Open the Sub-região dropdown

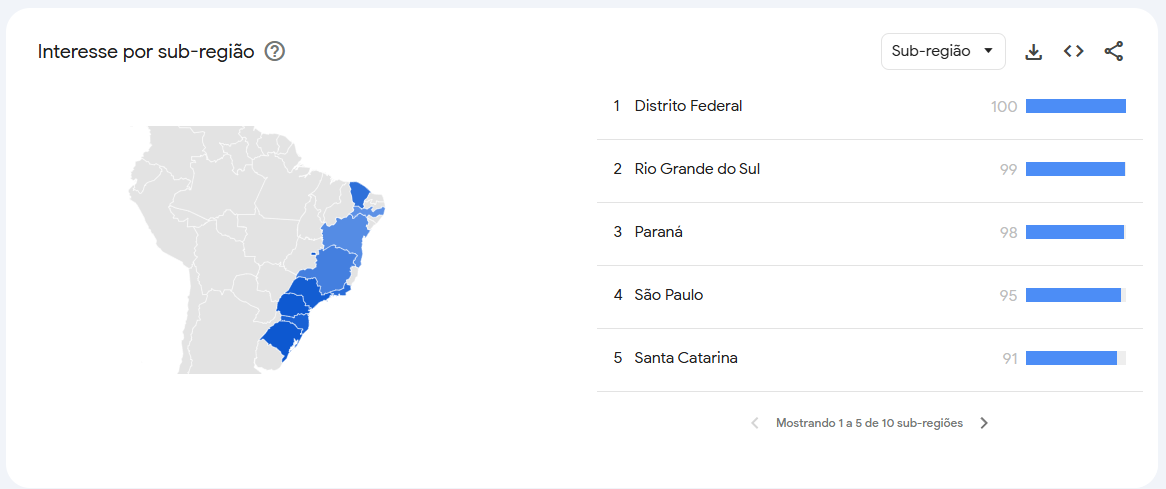point(942,51)
